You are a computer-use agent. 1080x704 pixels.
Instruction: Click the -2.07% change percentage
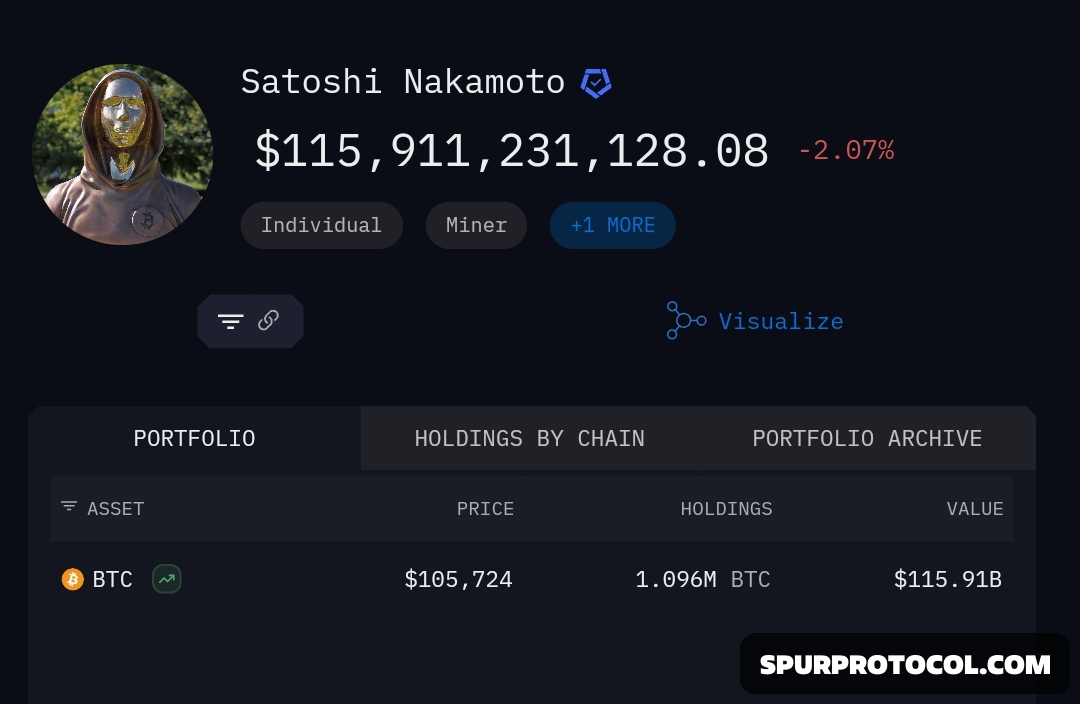[846, 150]
